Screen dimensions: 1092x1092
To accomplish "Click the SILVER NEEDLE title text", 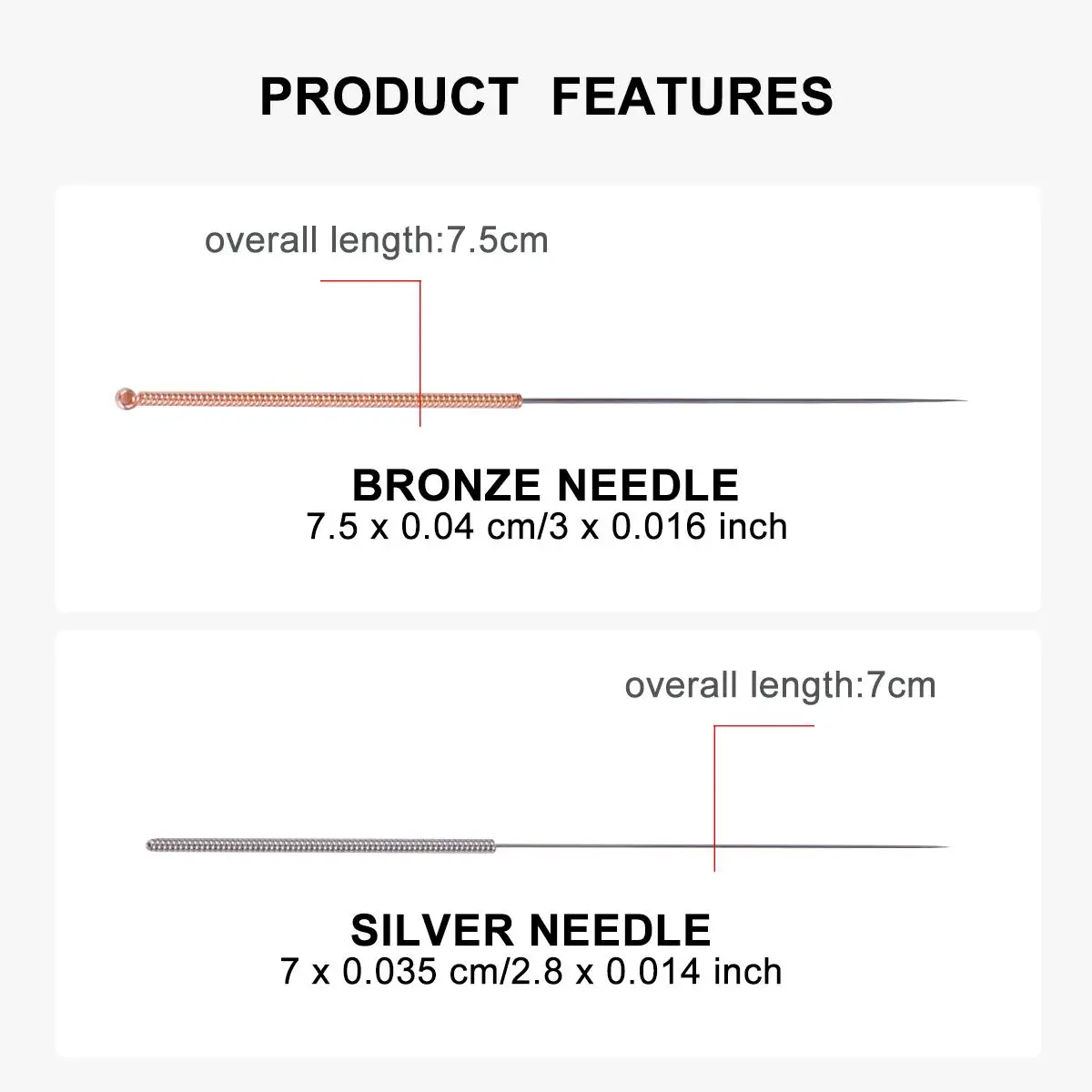I will click(531, 930).
